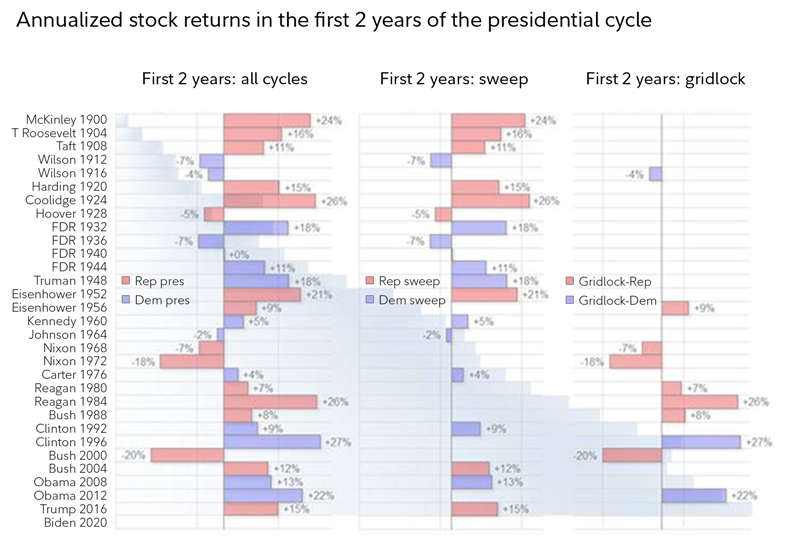The height and width of the screenshot is (550, 800).
Task: Click the red Rep pres legend swatch
Action: click(126, 281)
